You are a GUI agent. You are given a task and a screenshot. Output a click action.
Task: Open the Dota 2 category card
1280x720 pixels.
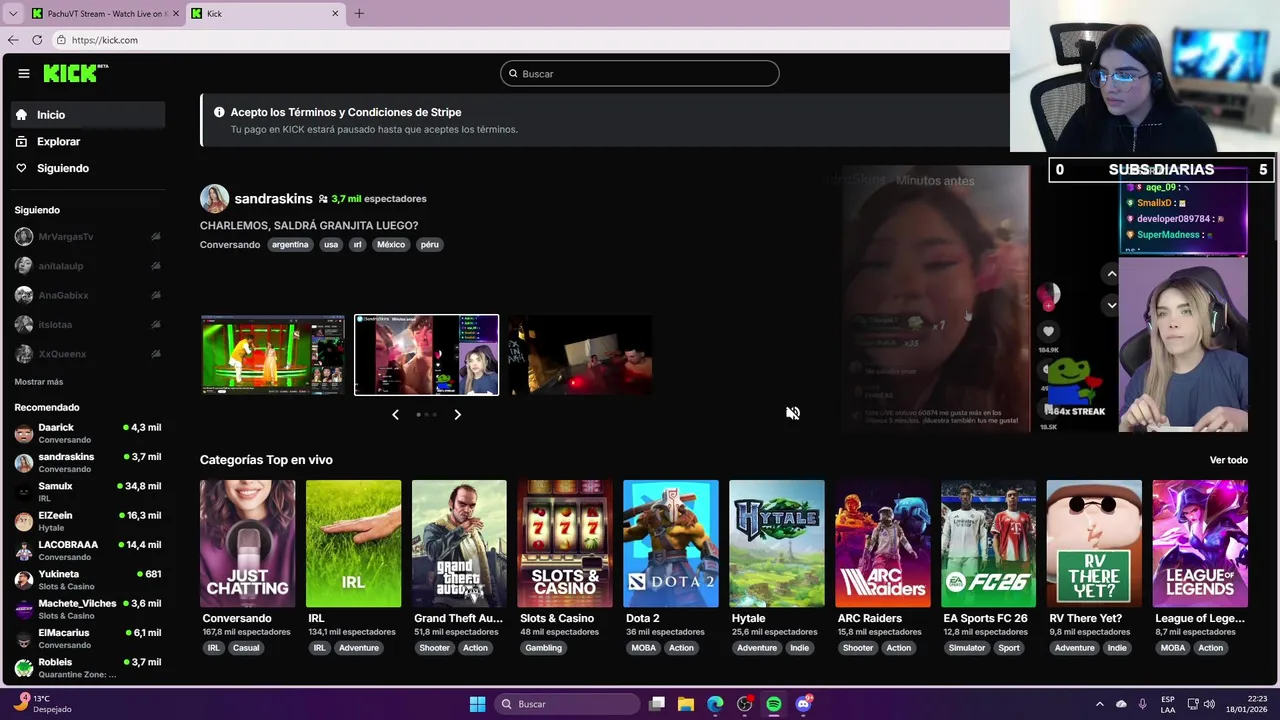(671, 544)
